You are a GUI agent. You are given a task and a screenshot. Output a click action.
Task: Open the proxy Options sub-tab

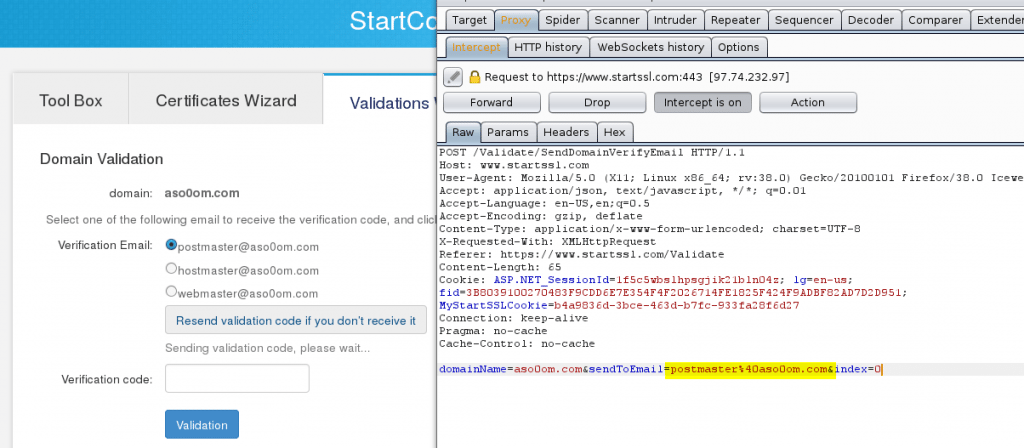tap(739, 47)
